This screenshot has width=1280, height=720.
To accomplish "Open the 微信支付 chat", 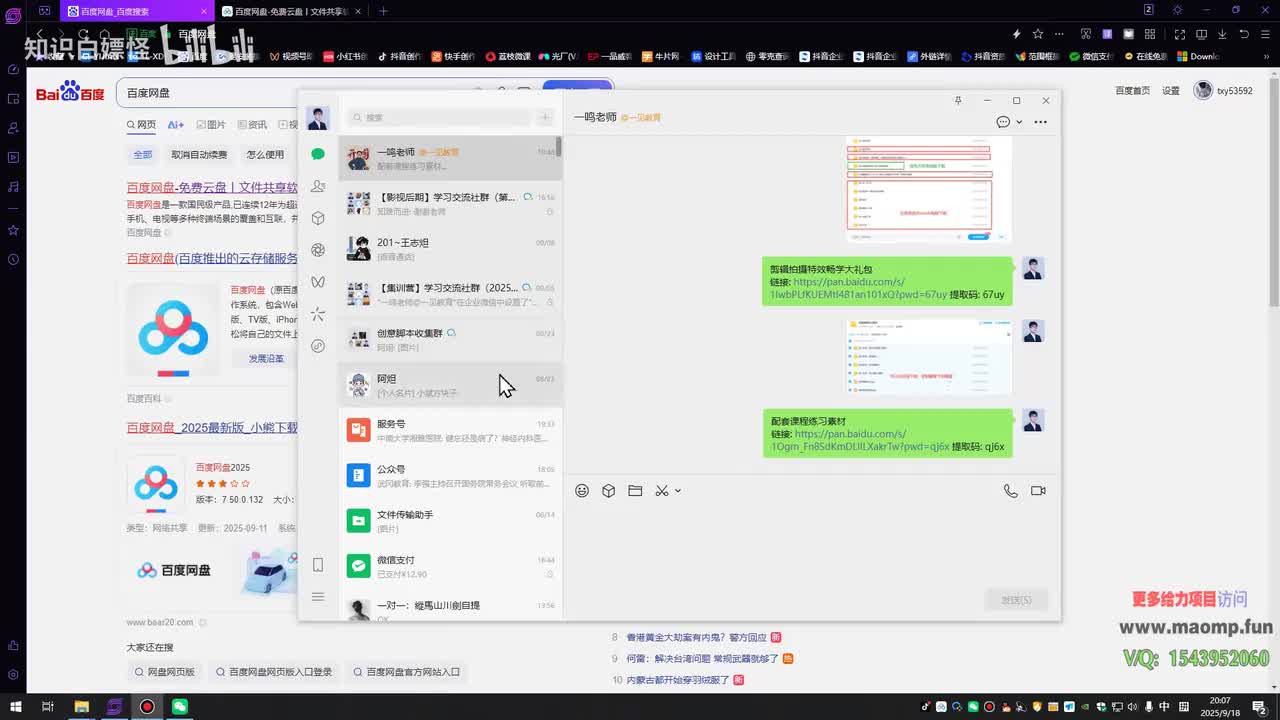I will tap(450, 566).
